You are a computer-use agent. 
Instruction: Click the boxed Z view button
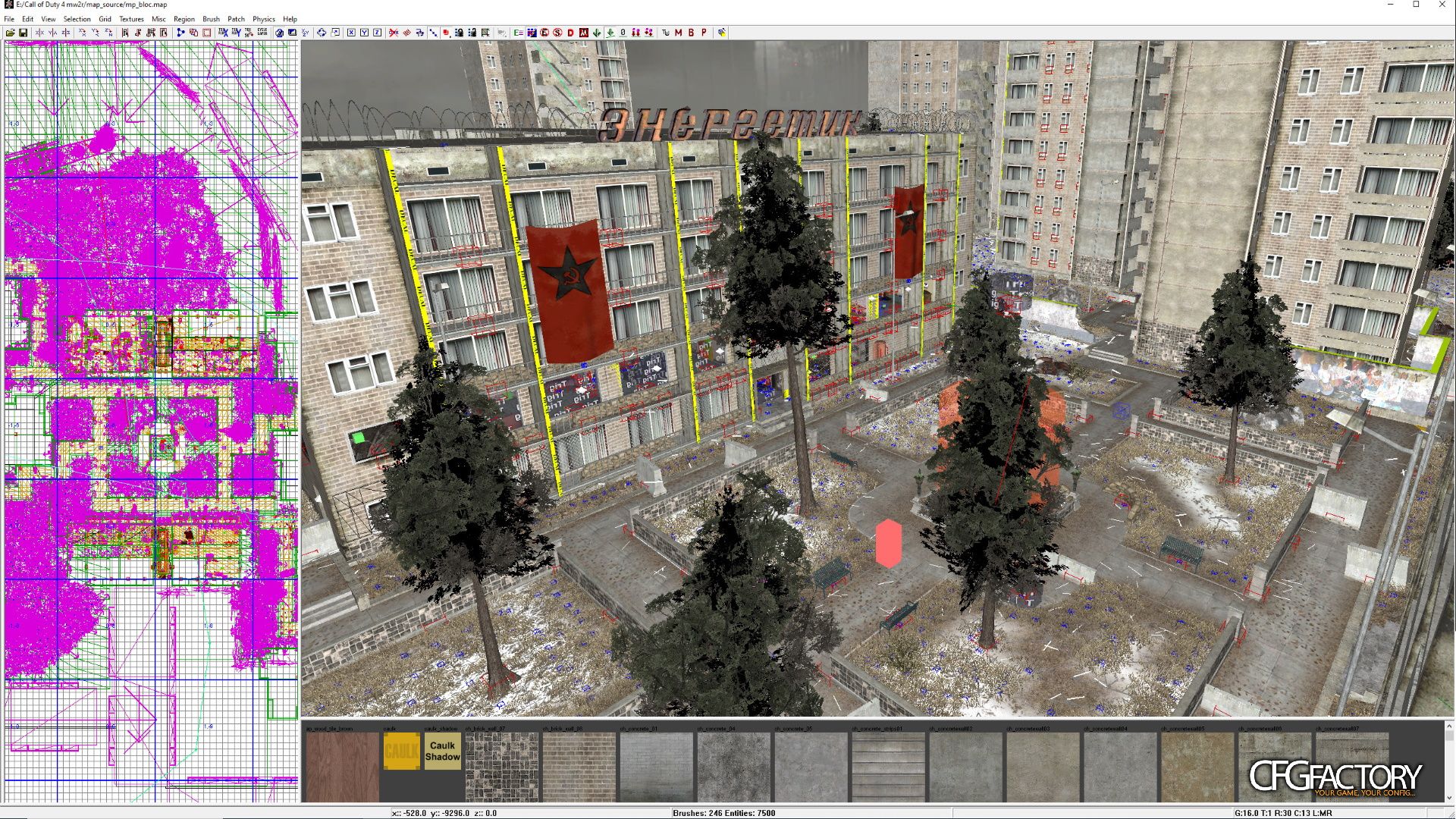point(377,33)
